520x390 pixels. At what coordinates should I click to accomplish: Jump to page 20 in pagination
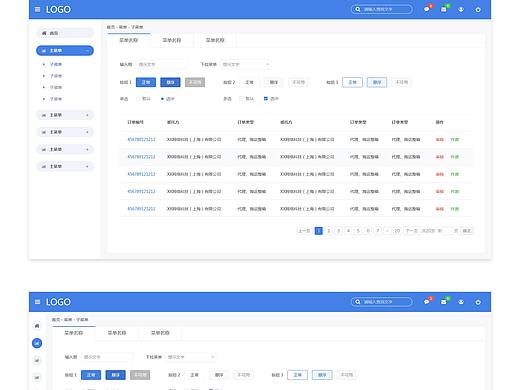pyautogui.click(x=397, y=231)
